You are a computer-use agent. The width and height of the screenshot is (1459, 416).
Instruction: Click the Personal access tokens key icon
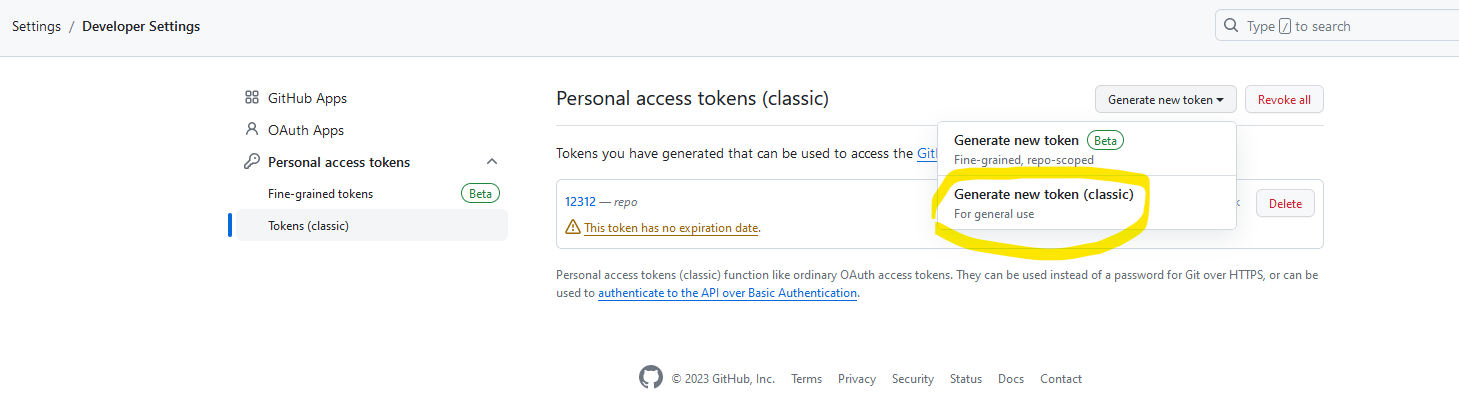click(252, 162)
